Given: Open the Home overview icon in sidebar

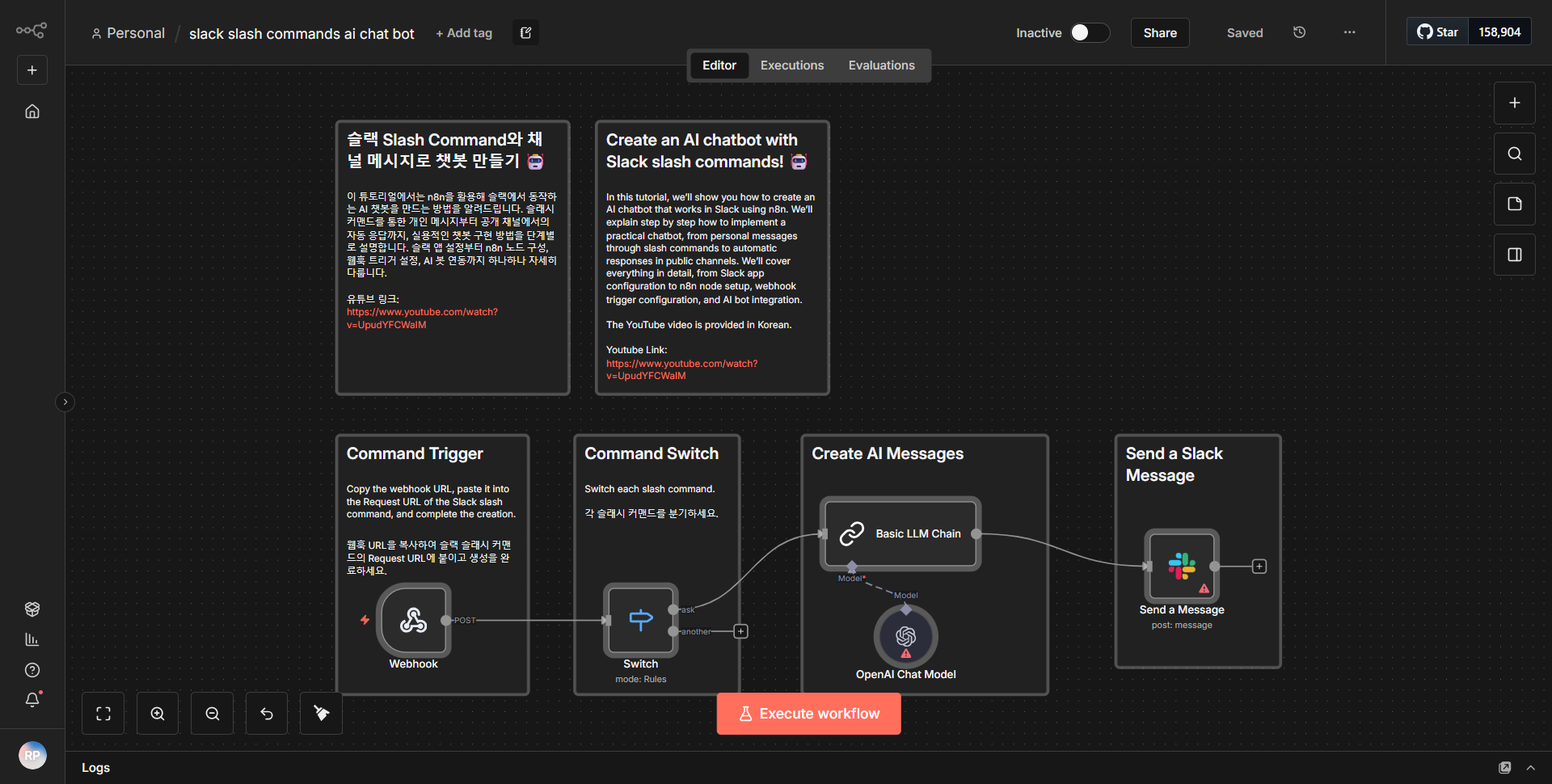Looking at the screenshot, I should click(32, 112).
